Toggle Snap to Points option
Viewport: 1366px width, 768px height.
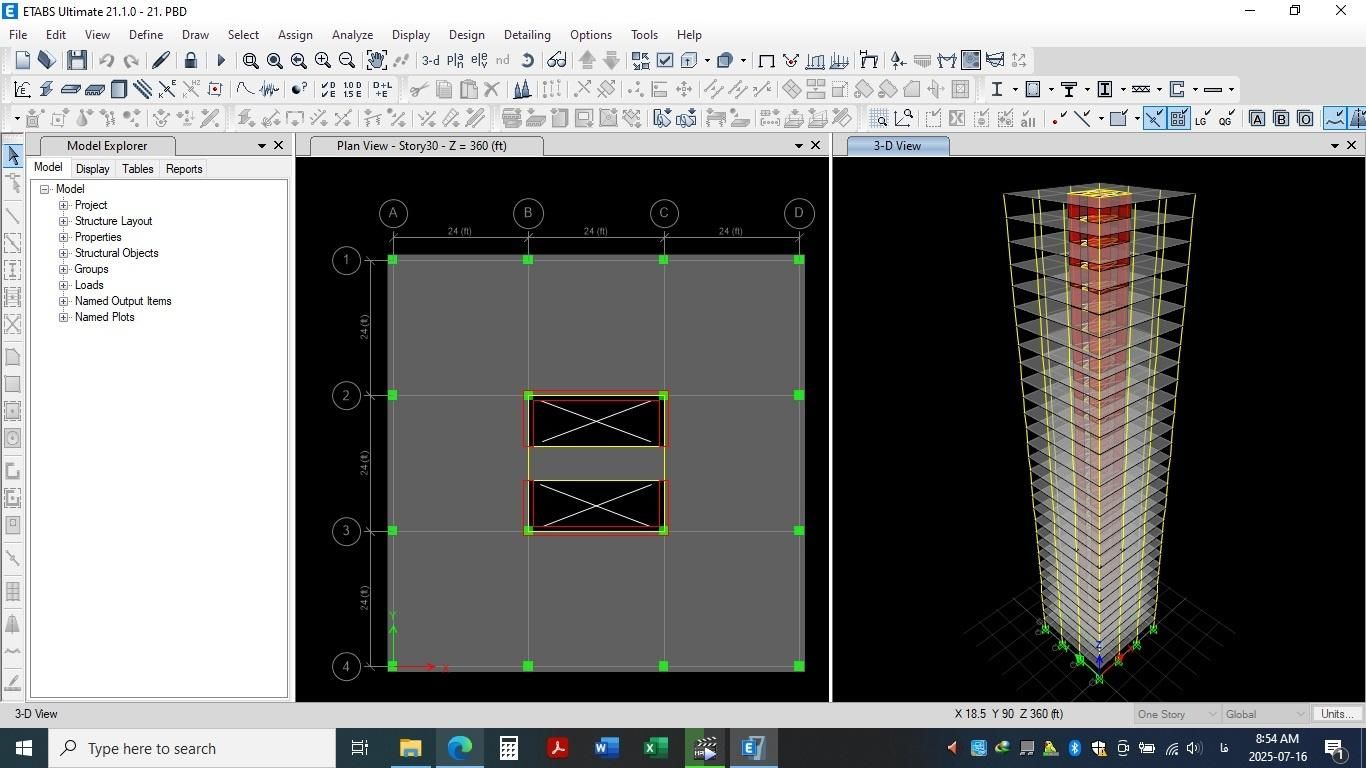(1058, 118)
